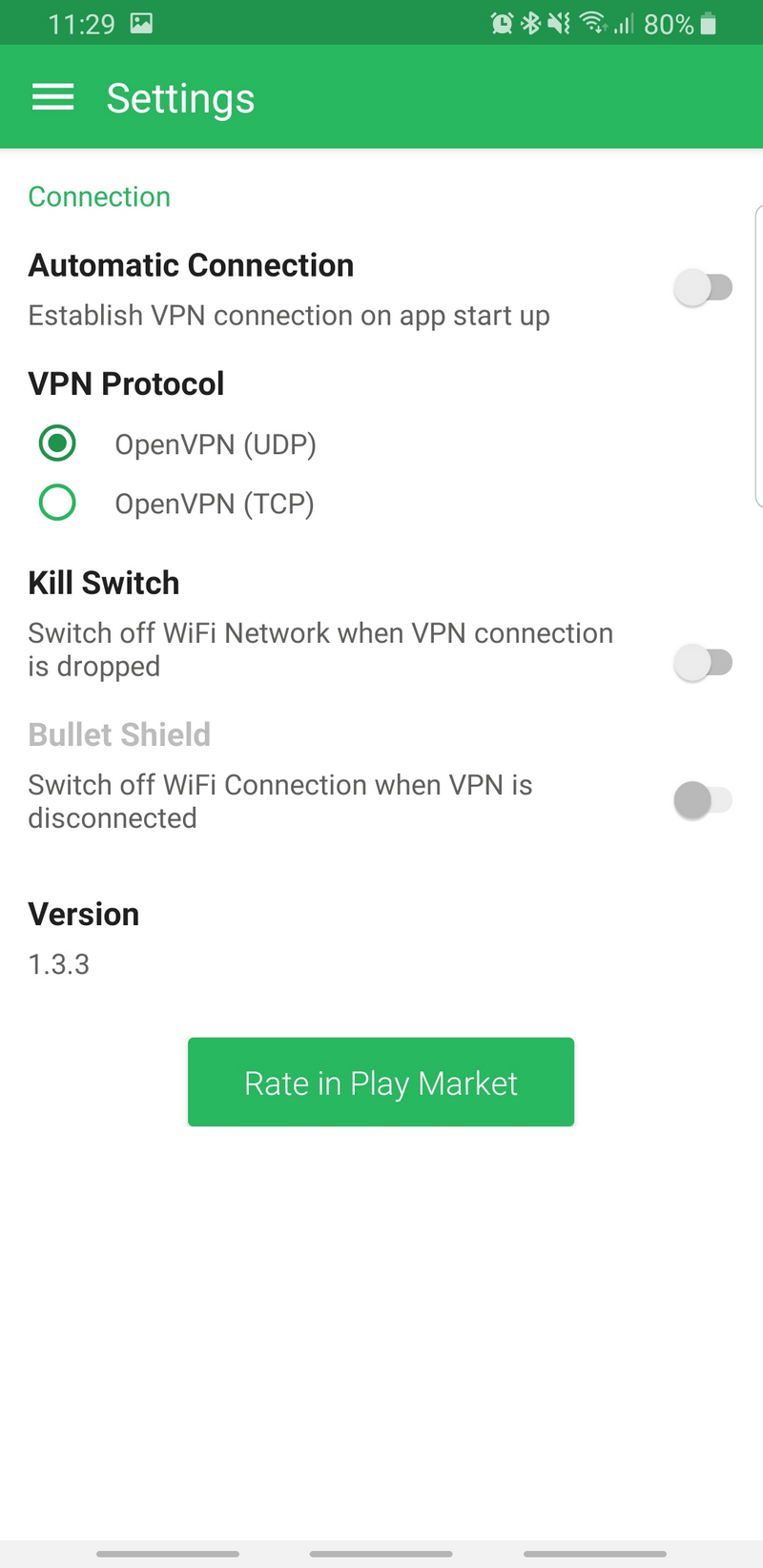Turn on the Kill Switch toggle
The image size is (763, 1568).
pyautogui.click(x=703, y=662)
